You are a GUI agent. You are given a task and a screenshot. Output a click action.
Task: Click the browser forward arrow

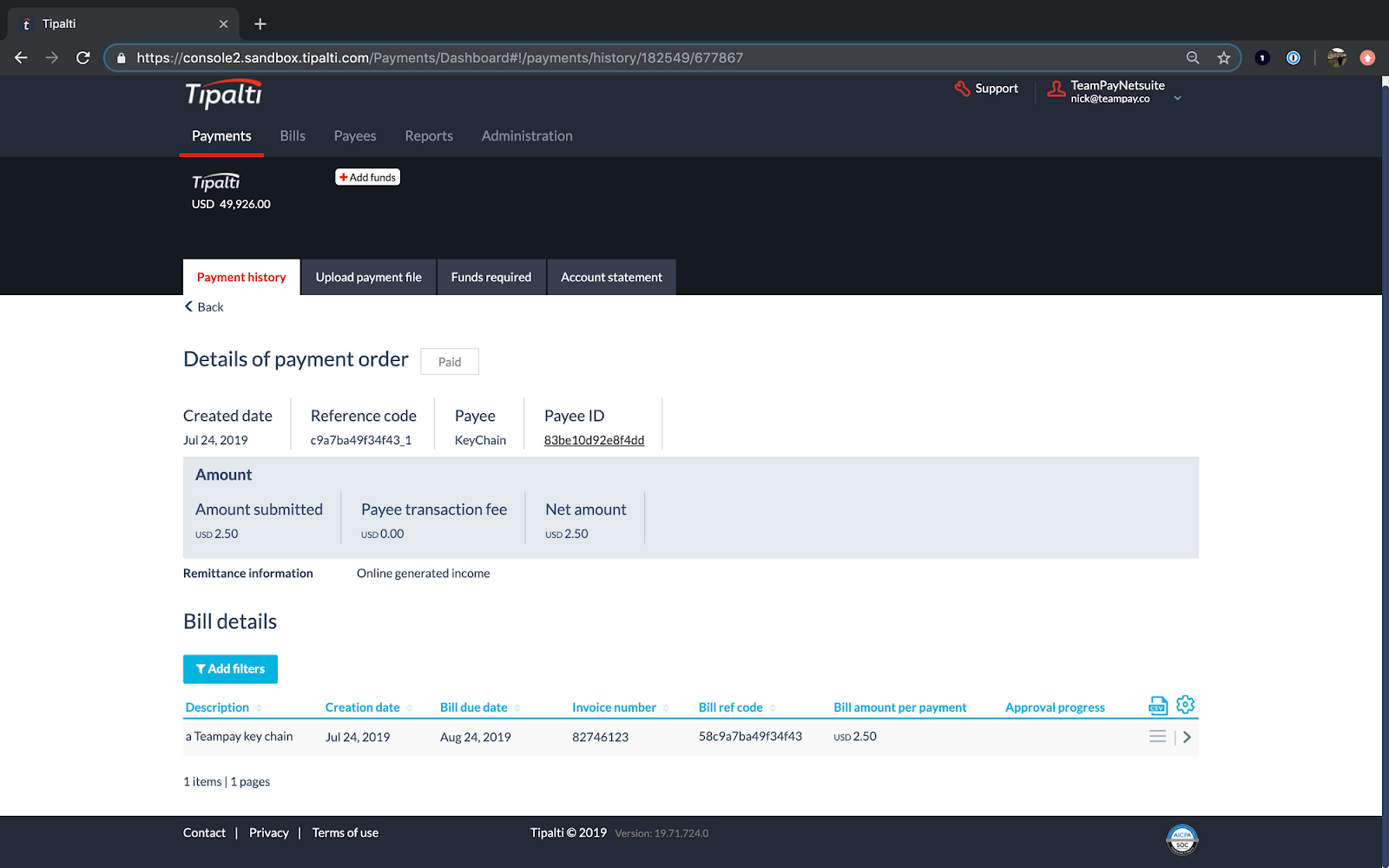pyautogui.click(x=52, y=57)
